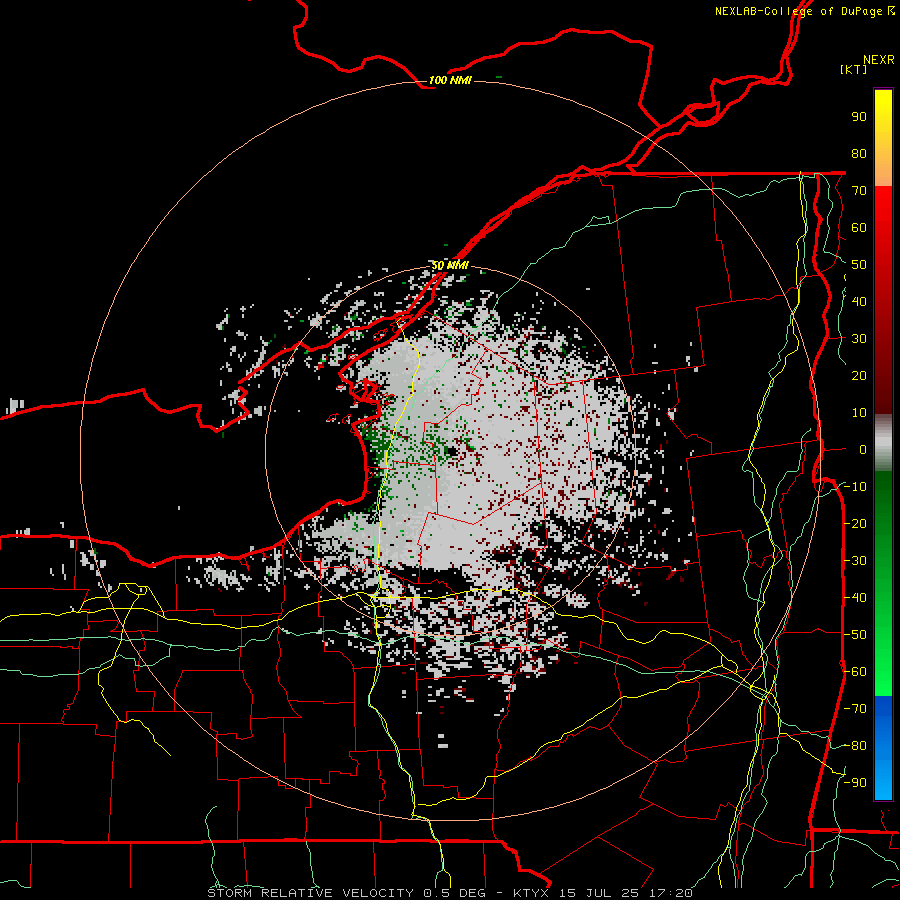Click the -70 value on the velocity scale
Screen dimensions: 900x900
[x=855, y=709]
